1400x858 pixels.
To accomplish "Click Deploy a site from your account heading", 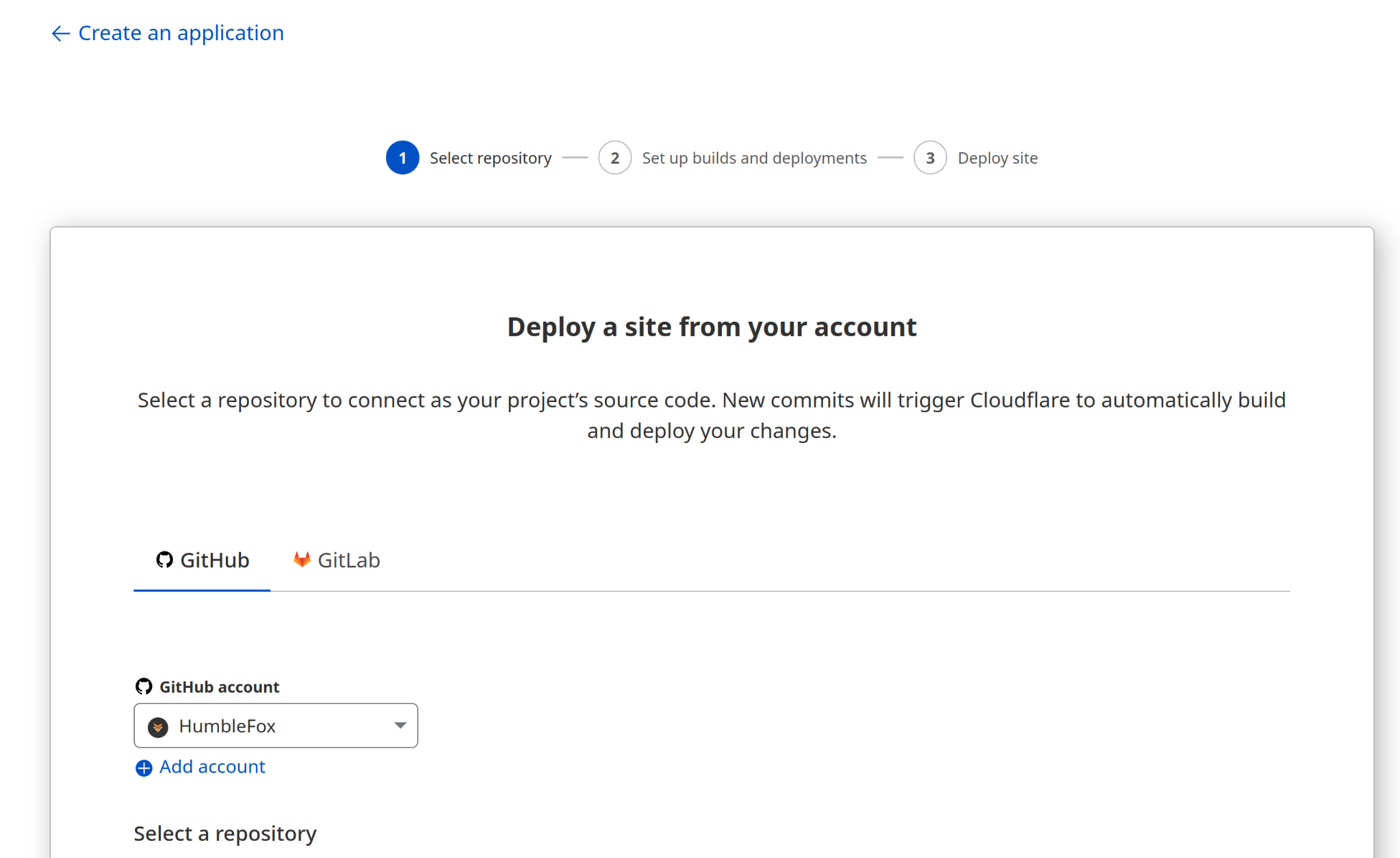I will (x=711, y=327).
